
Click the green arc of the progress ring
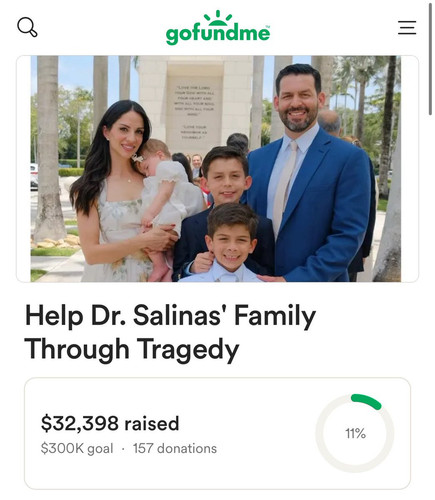point(367,401)
